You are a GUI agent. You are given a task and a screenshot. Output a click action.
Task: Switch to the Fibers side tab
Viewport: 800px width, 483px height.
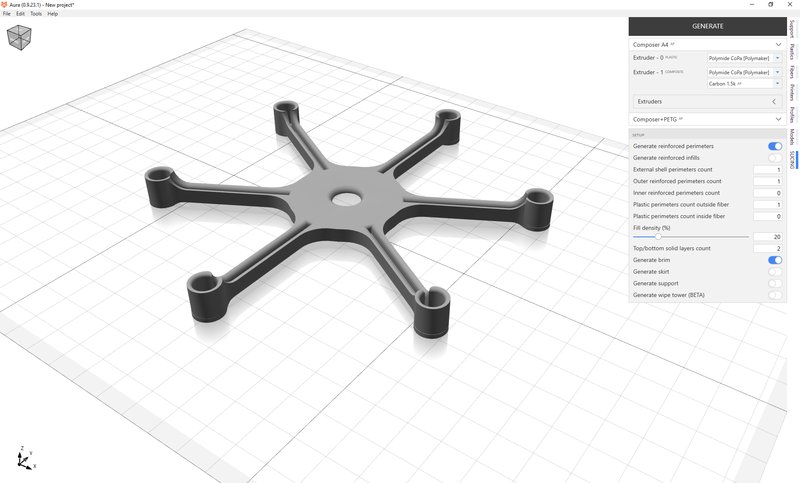792,75
